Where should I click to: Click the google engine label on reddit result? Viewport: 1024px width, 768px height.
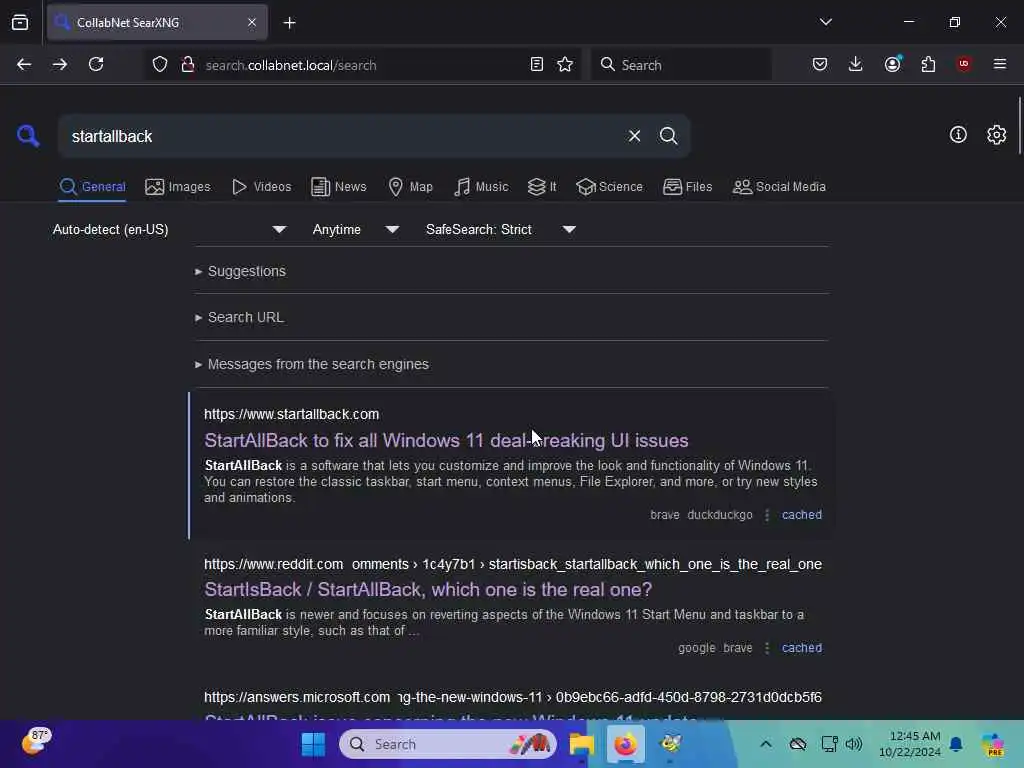[x=696, y=648]
